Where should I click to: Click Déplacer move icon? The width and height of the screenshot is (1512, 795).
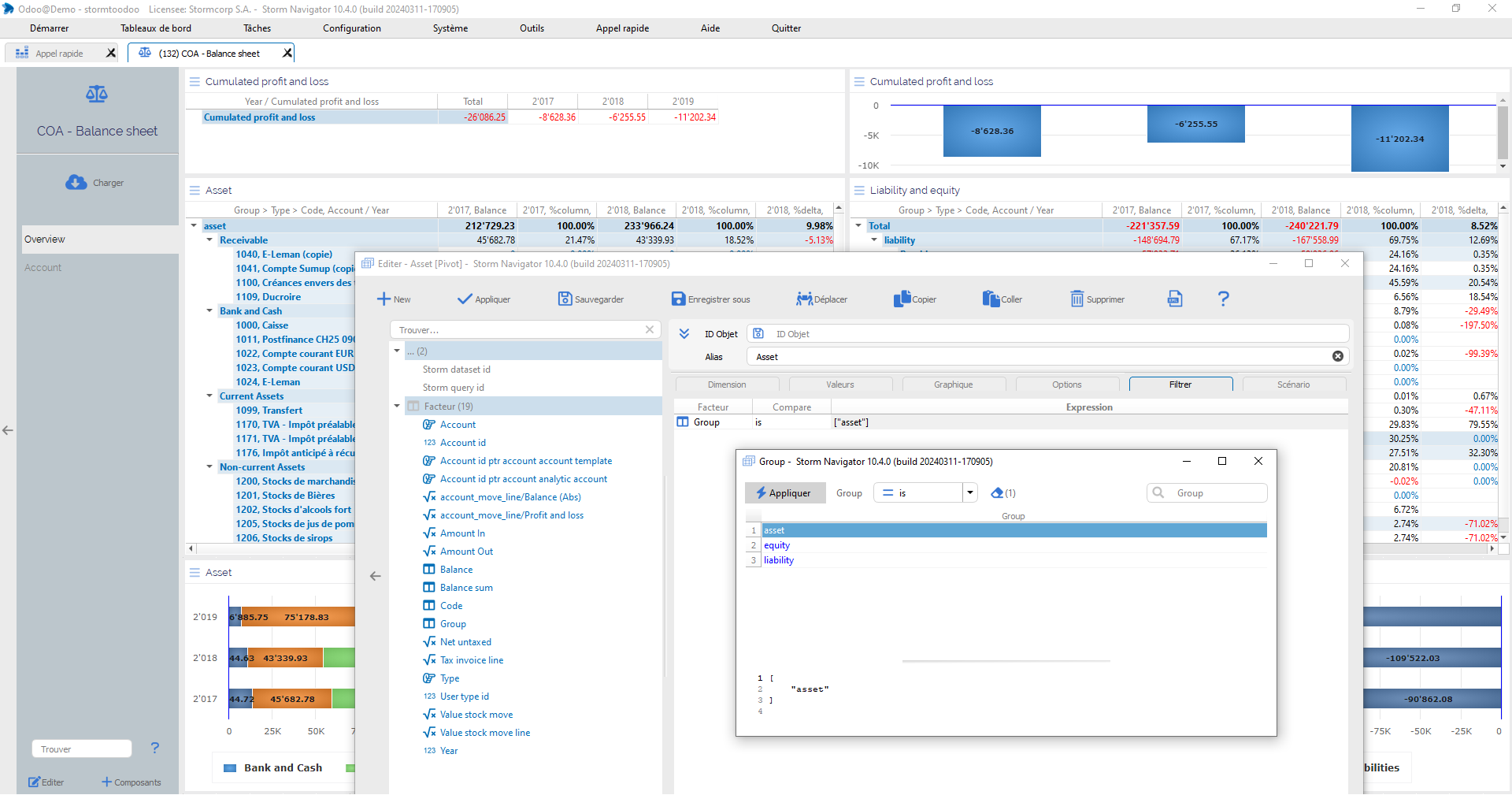click(804, 299)
